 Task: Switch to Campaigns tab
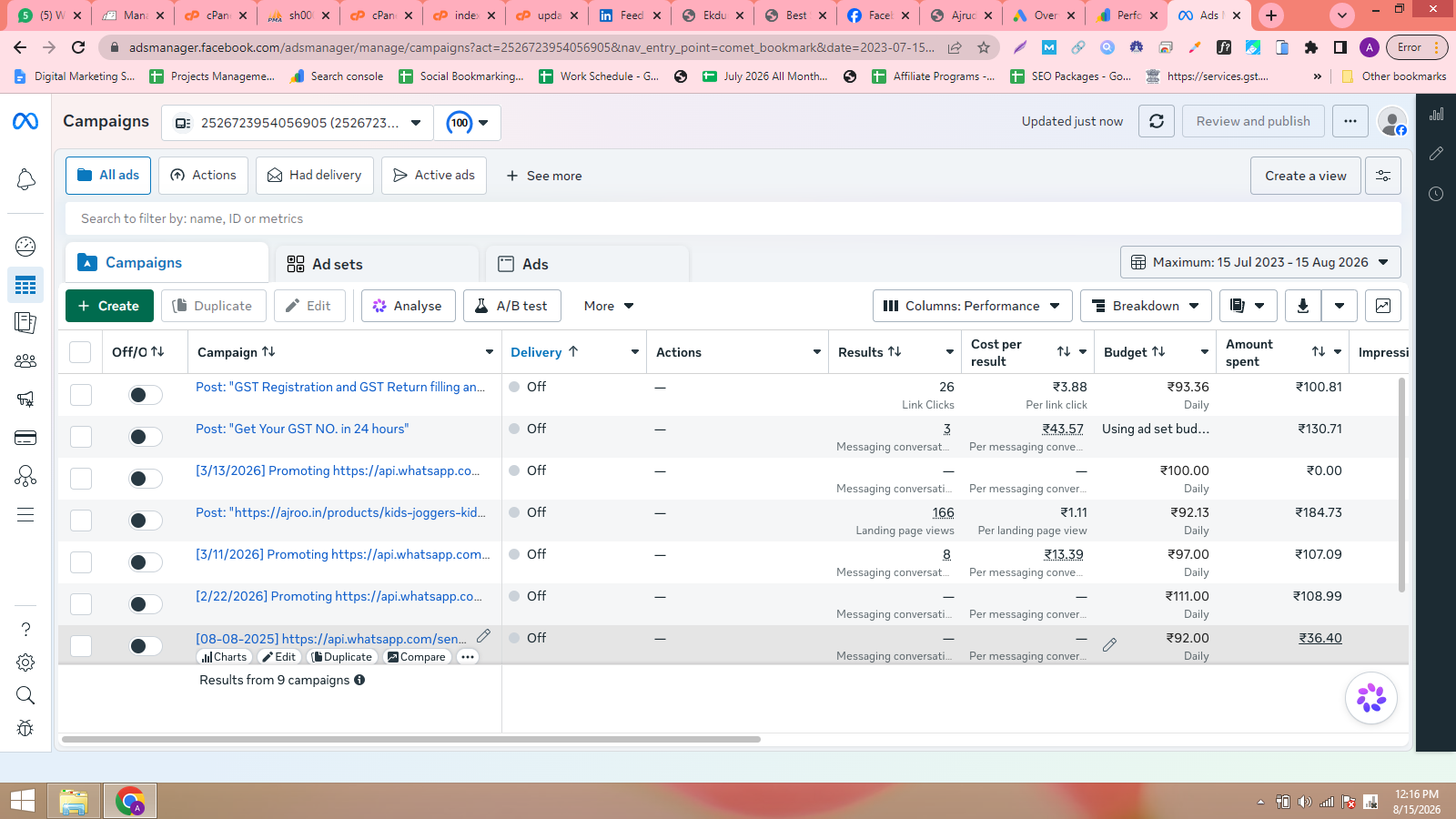(x=167, y=262)
